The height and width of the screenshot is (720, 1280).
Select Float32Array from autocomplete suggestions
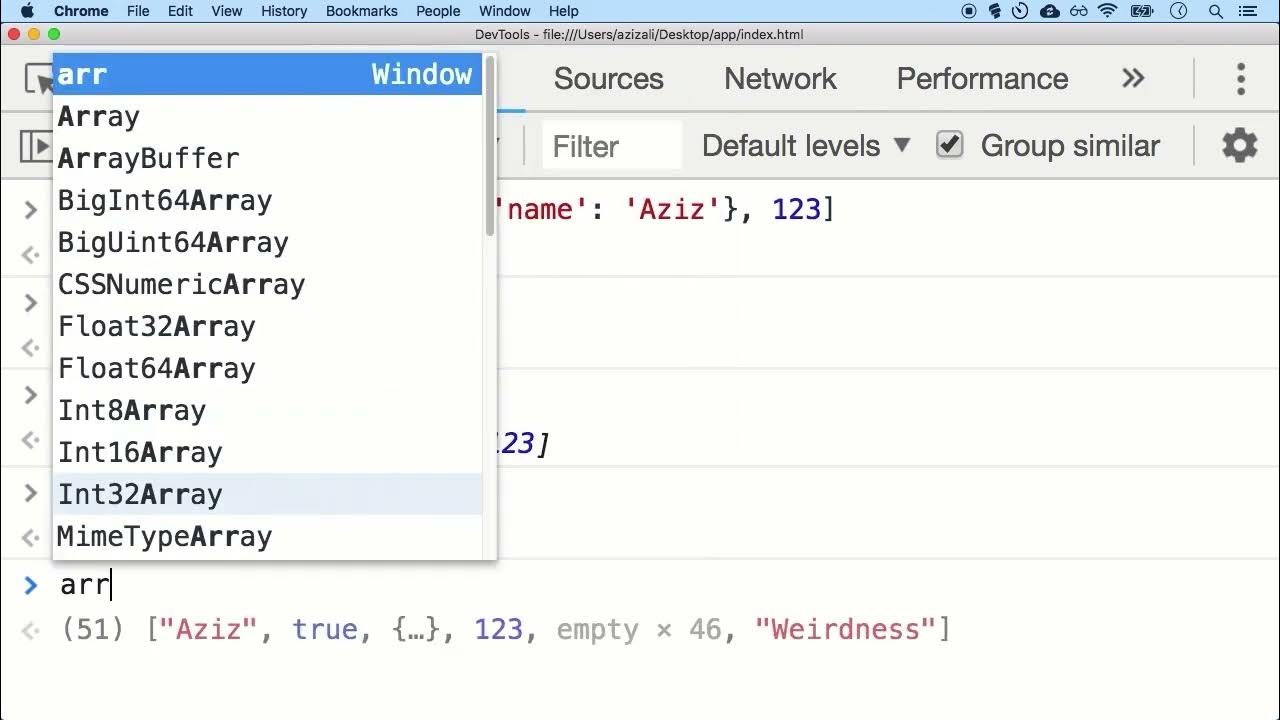click(157, 327)
